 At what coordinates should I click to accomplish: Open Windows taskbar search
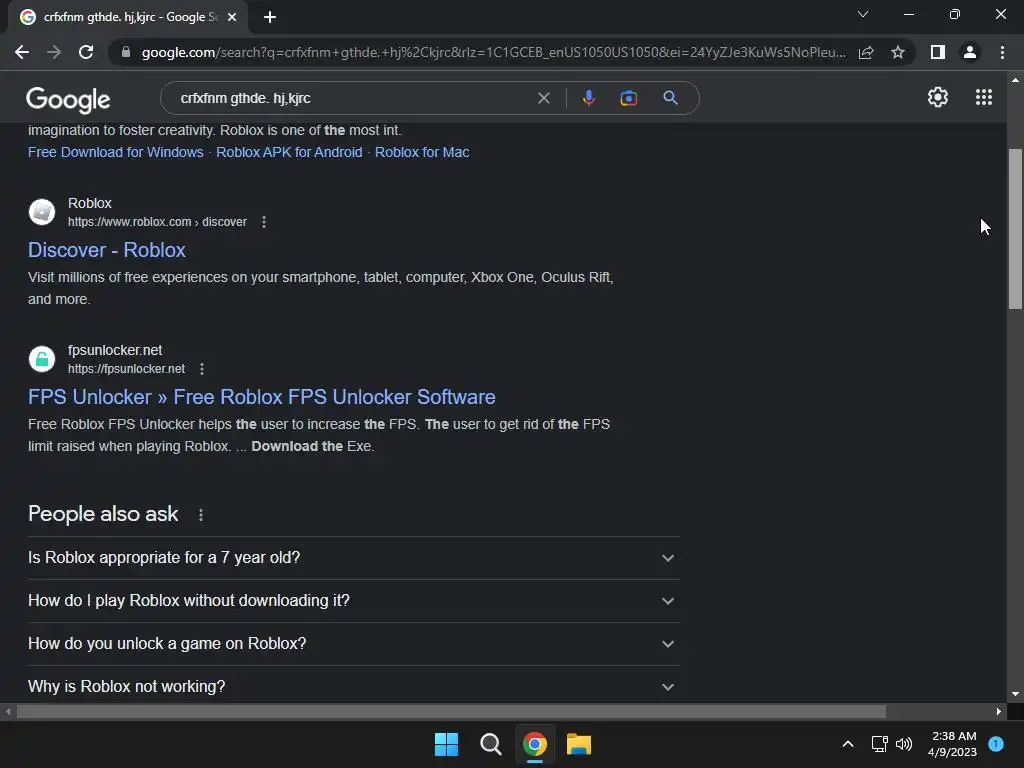coord(490,744)
